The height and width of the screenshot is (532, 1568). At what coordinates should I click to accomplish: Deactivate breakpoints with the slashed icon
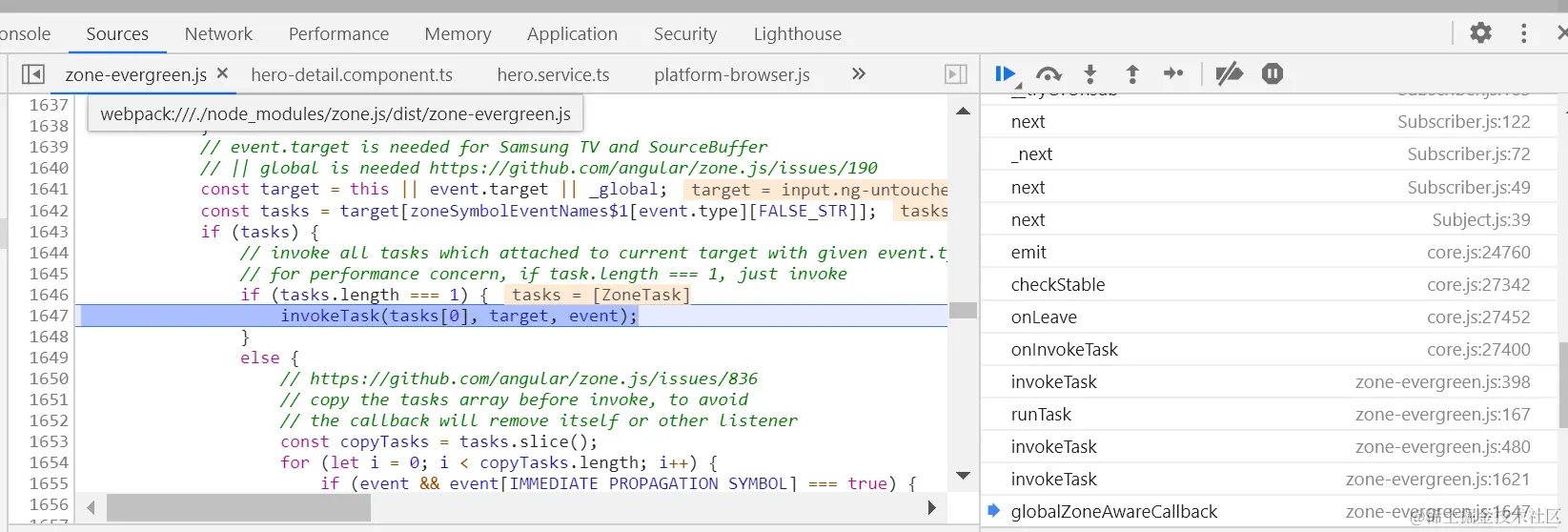pos(1230,73)
